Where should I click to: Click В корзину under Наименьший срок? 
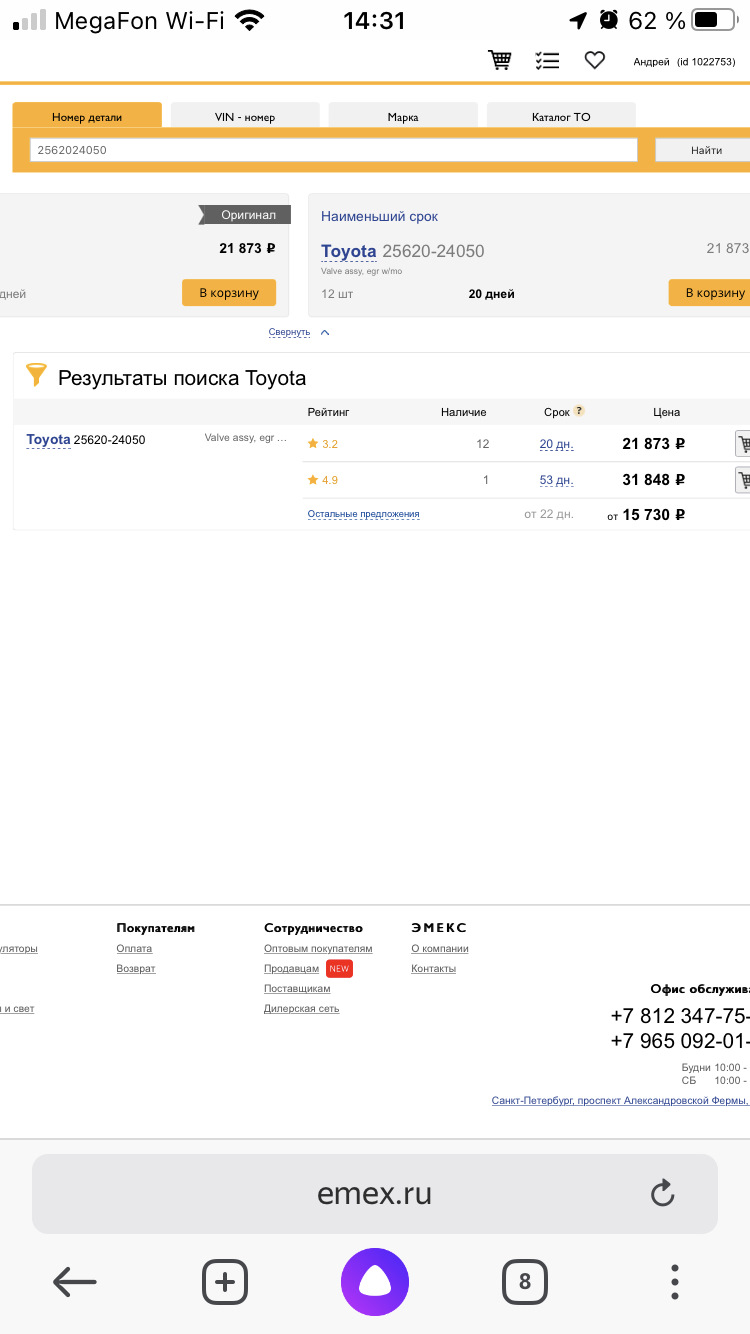710,293
